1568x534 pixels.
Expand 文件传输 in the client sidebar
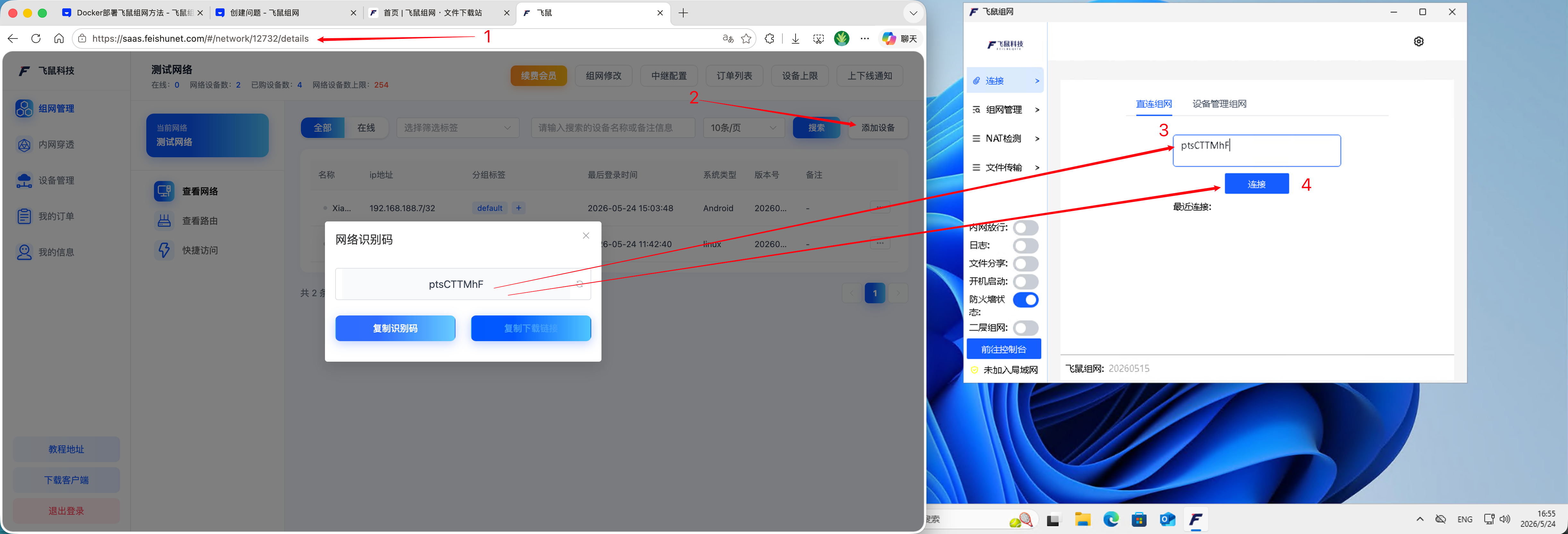pyautogui.click(x=1005, y=168)
